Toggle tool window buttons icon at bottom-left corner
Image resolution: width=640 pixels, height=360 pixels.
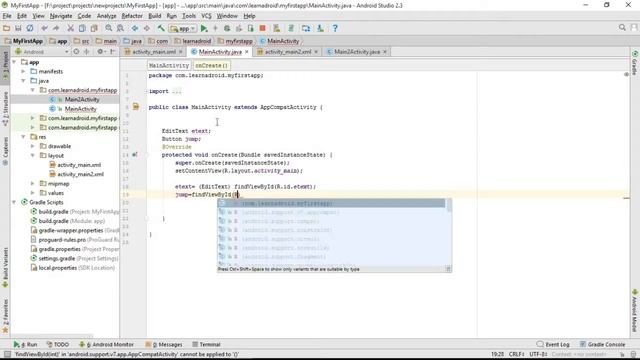coord(7,354)
